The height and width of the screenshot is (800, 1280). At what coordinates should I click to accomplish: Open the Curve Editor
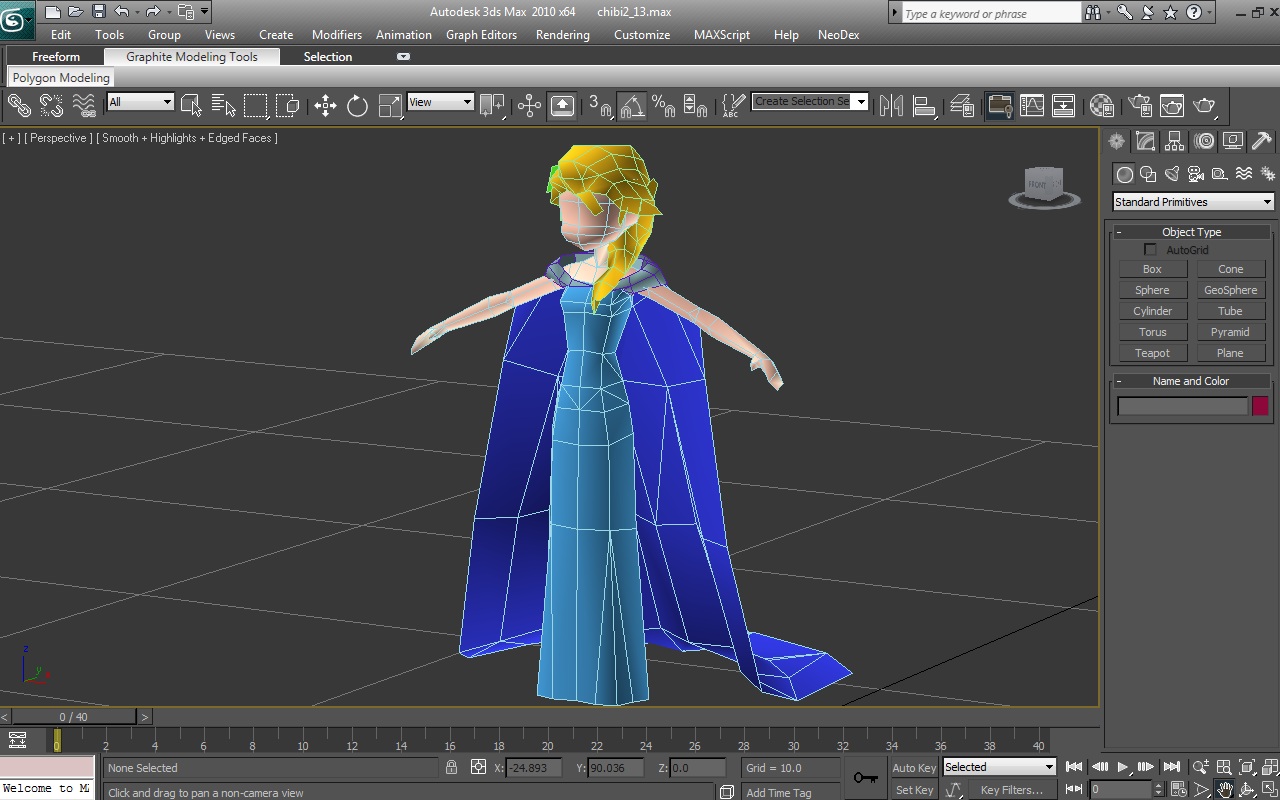[x=1031, y=105]
